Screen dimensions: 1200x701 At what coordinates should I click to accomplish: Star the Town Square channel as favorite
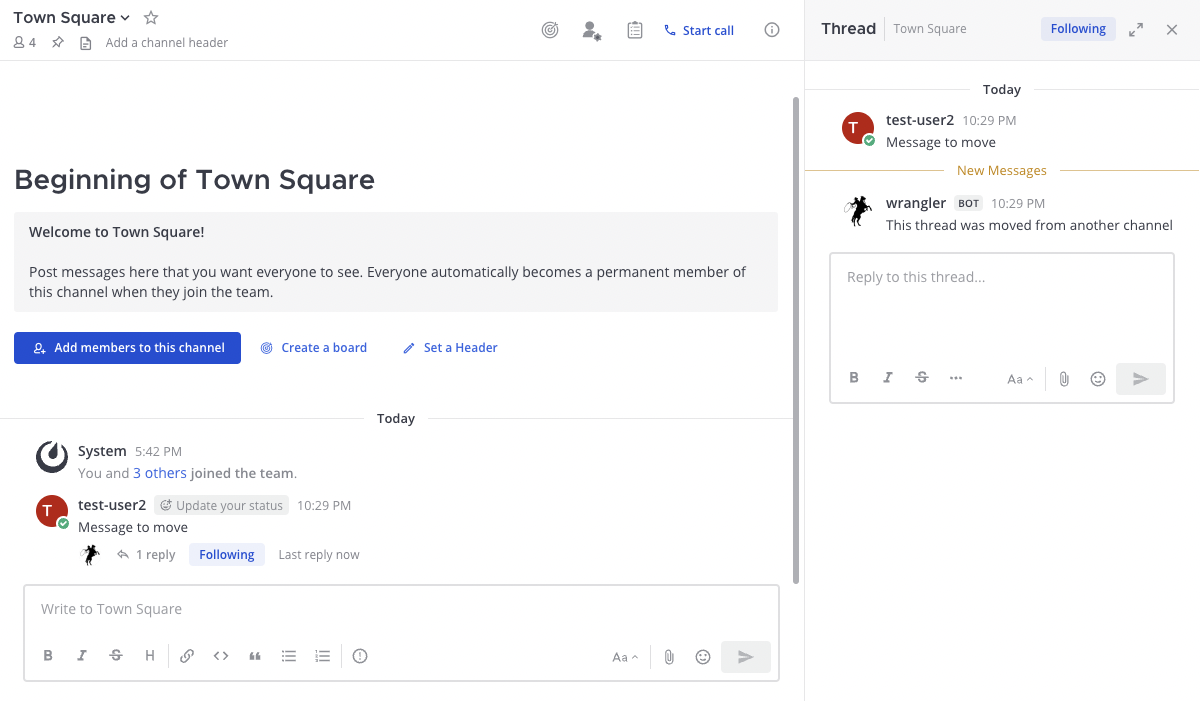[x=151, y=18]
